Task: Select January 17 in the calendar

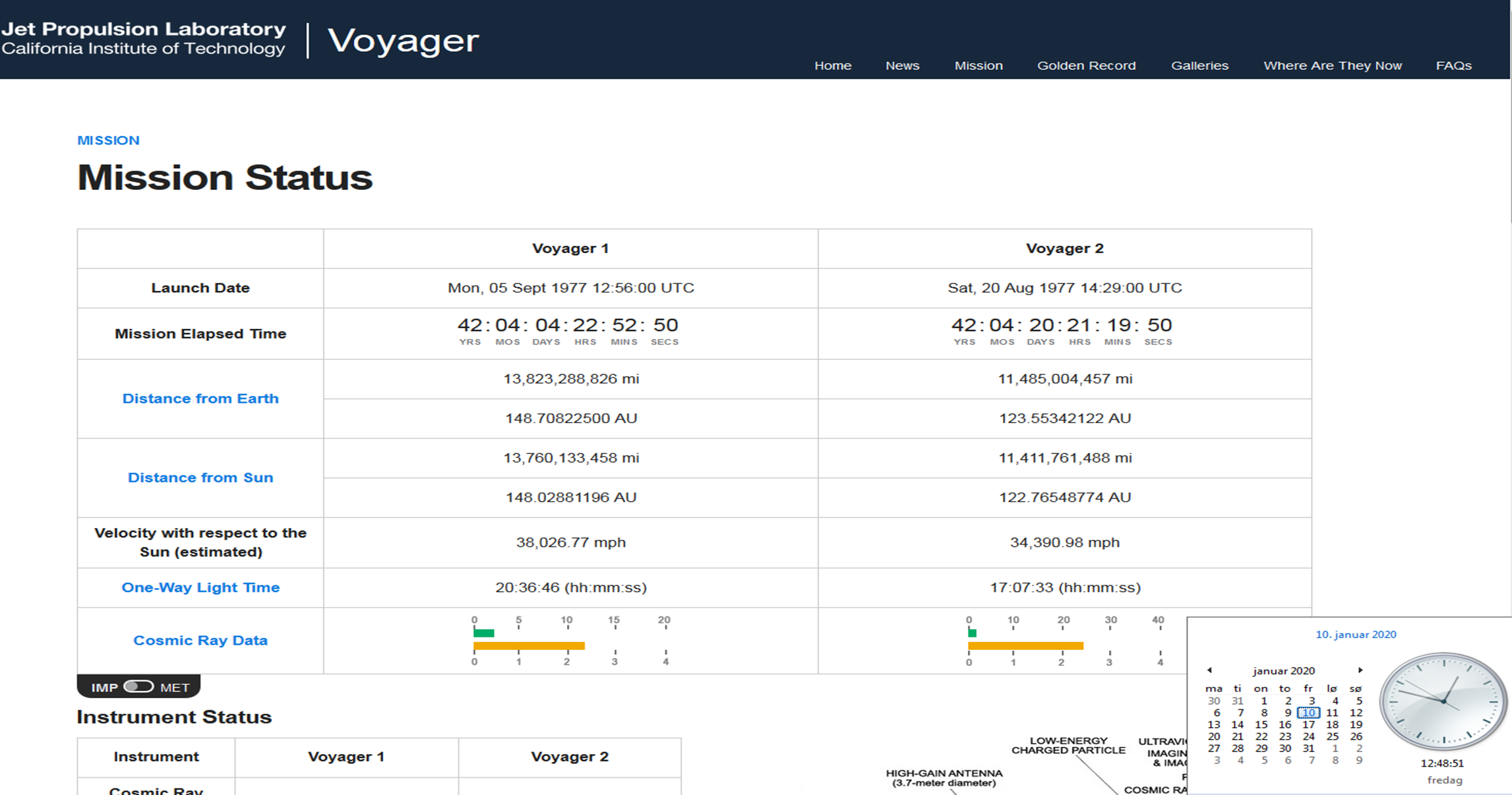Action: pos(1308,724)
